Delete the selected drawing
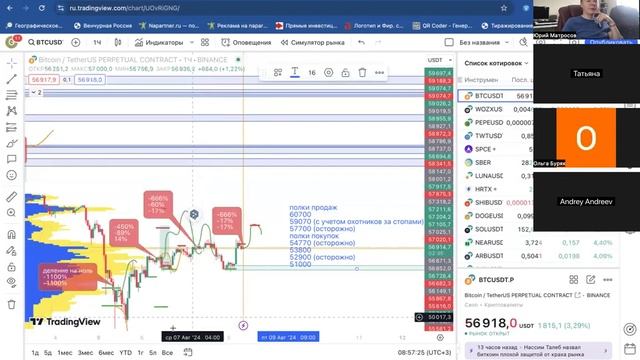The width and height of the screenshot is (640, 360). (x=362, y=73)
